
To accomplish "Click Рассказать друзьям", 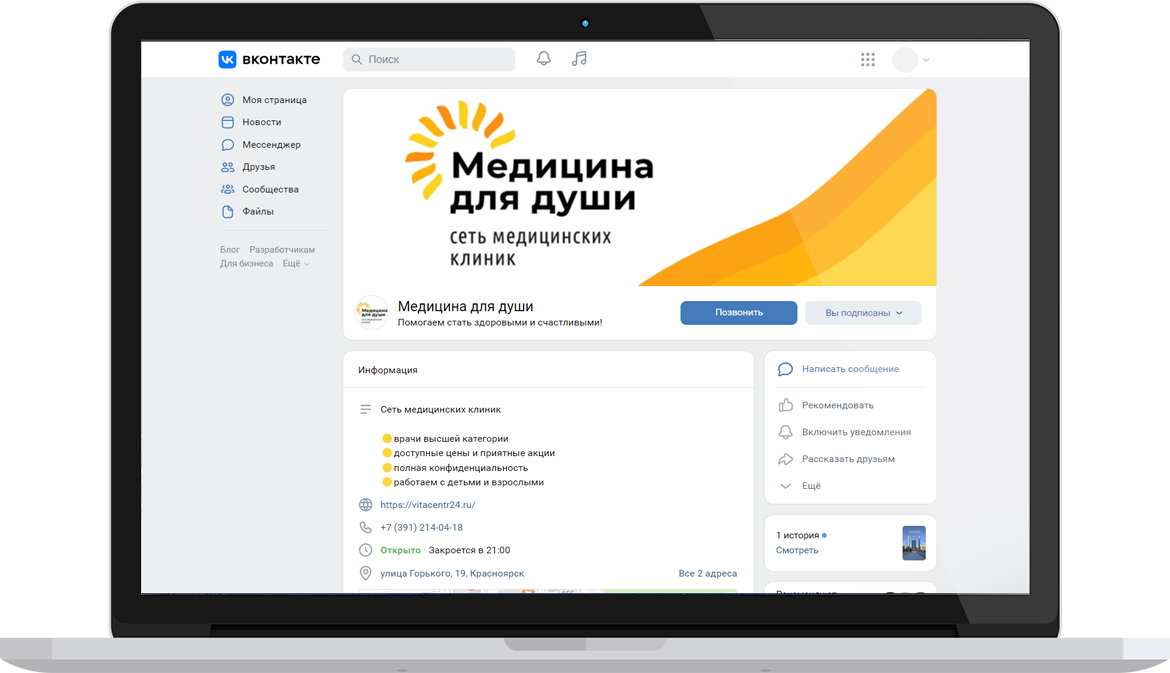I will click(x=848, y=459).
